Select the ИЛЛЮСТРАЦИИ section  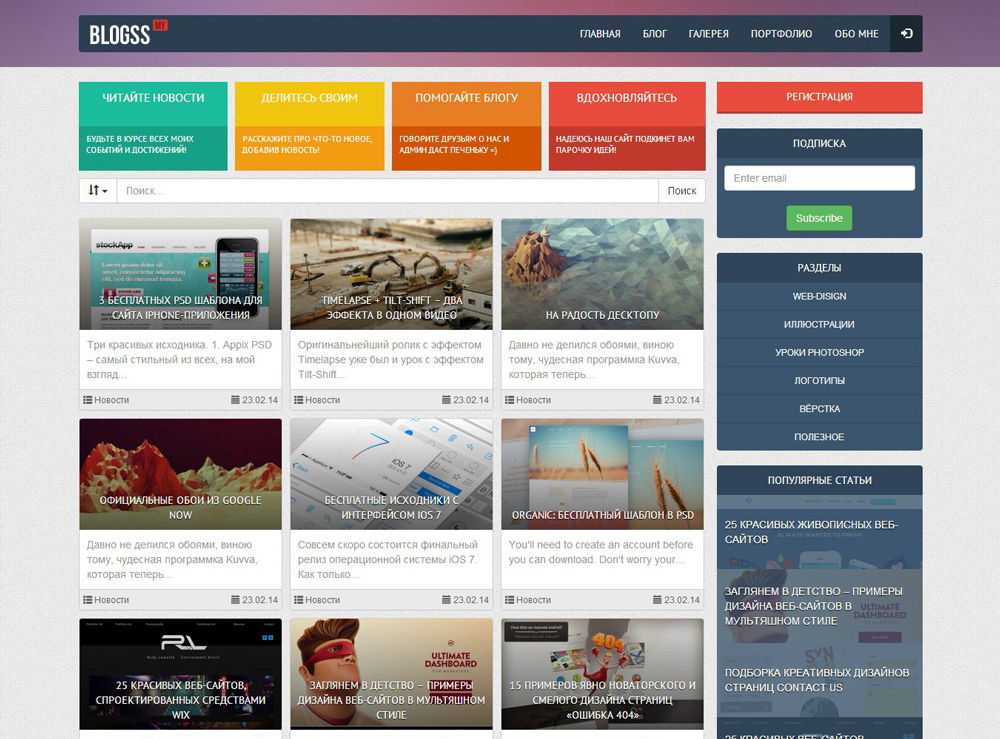(x=820, y=325)
